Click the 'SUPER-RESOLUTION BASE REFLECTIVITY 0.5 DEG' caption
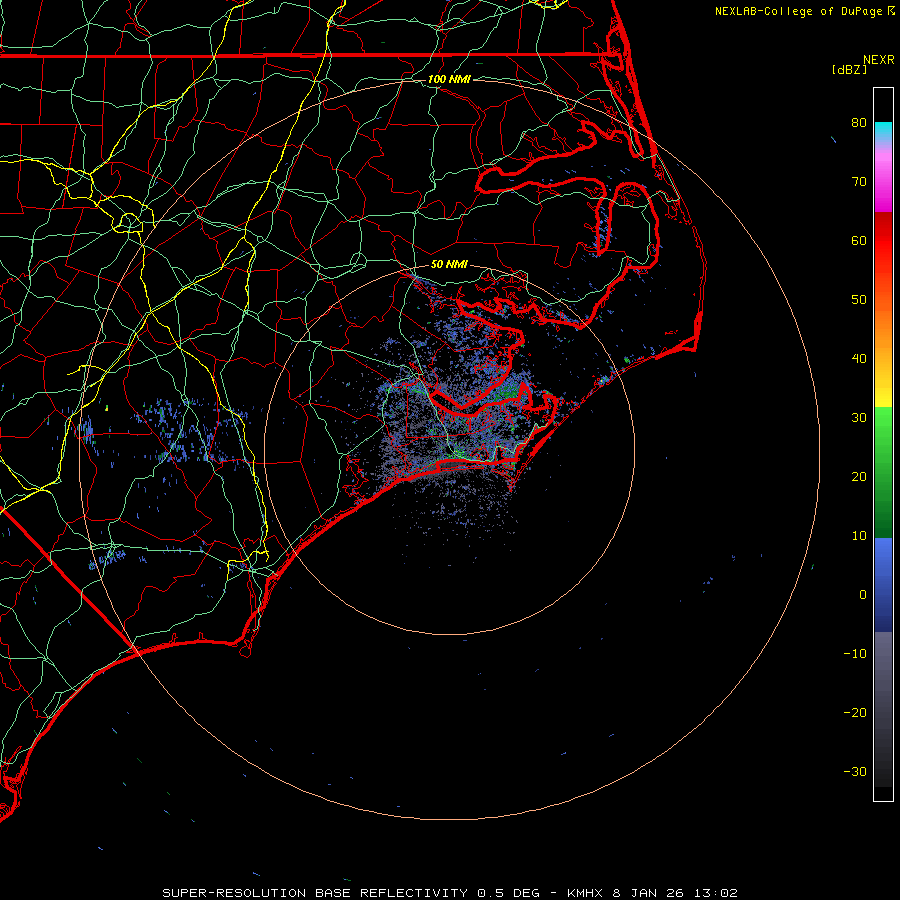The width and height of the screenshot is (900, 900). click(x=351, y=893)
